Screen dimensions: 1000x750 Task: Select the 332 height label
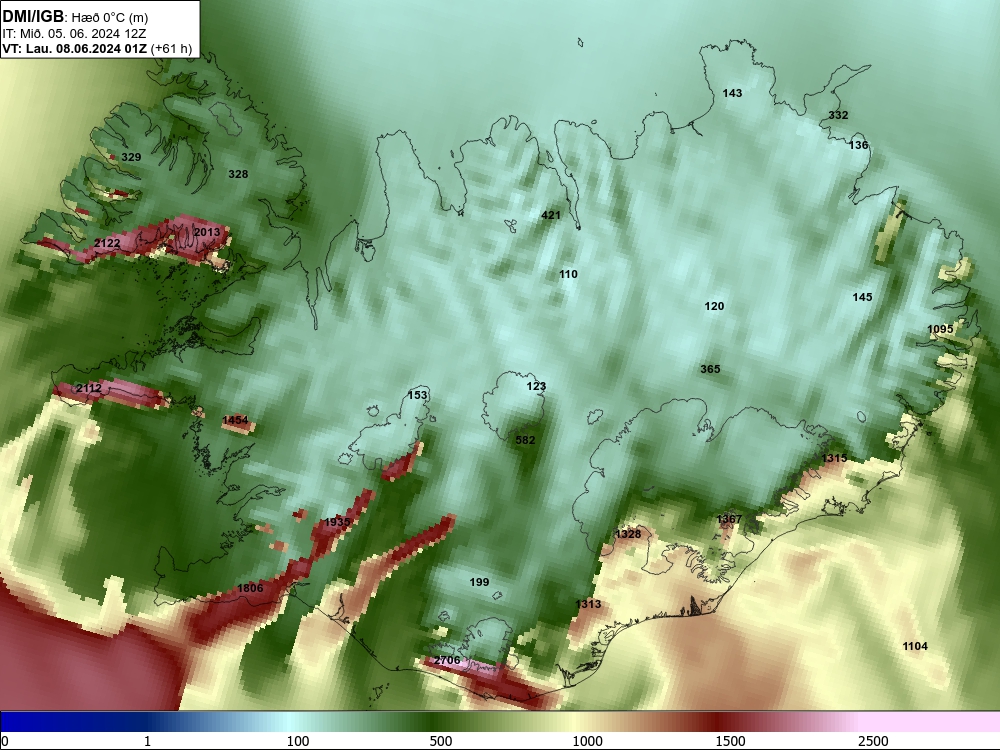(838, 115)
